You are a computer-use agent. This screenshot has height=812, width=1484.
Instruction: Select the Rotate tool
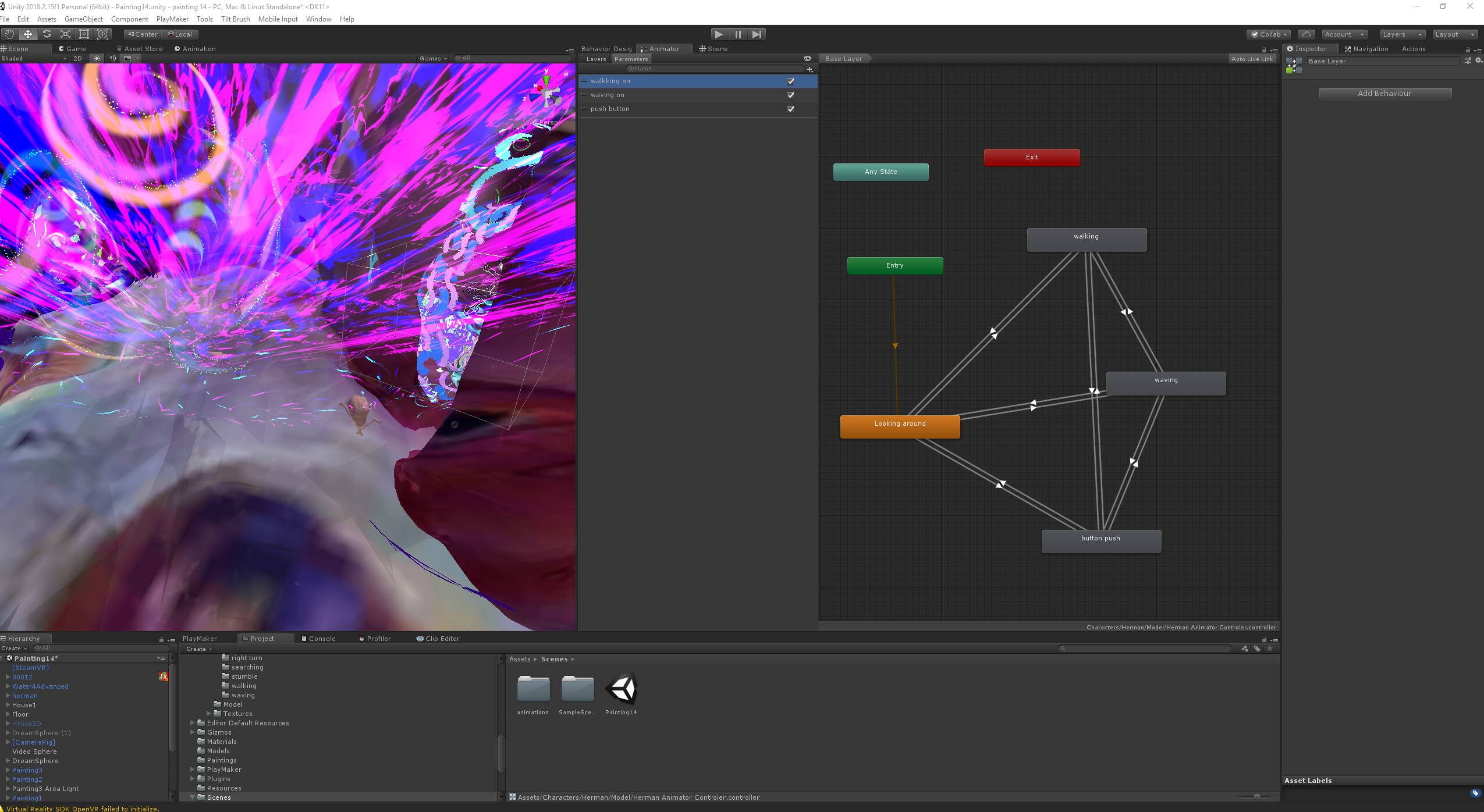pyautogui.click(x=47, y=34)
